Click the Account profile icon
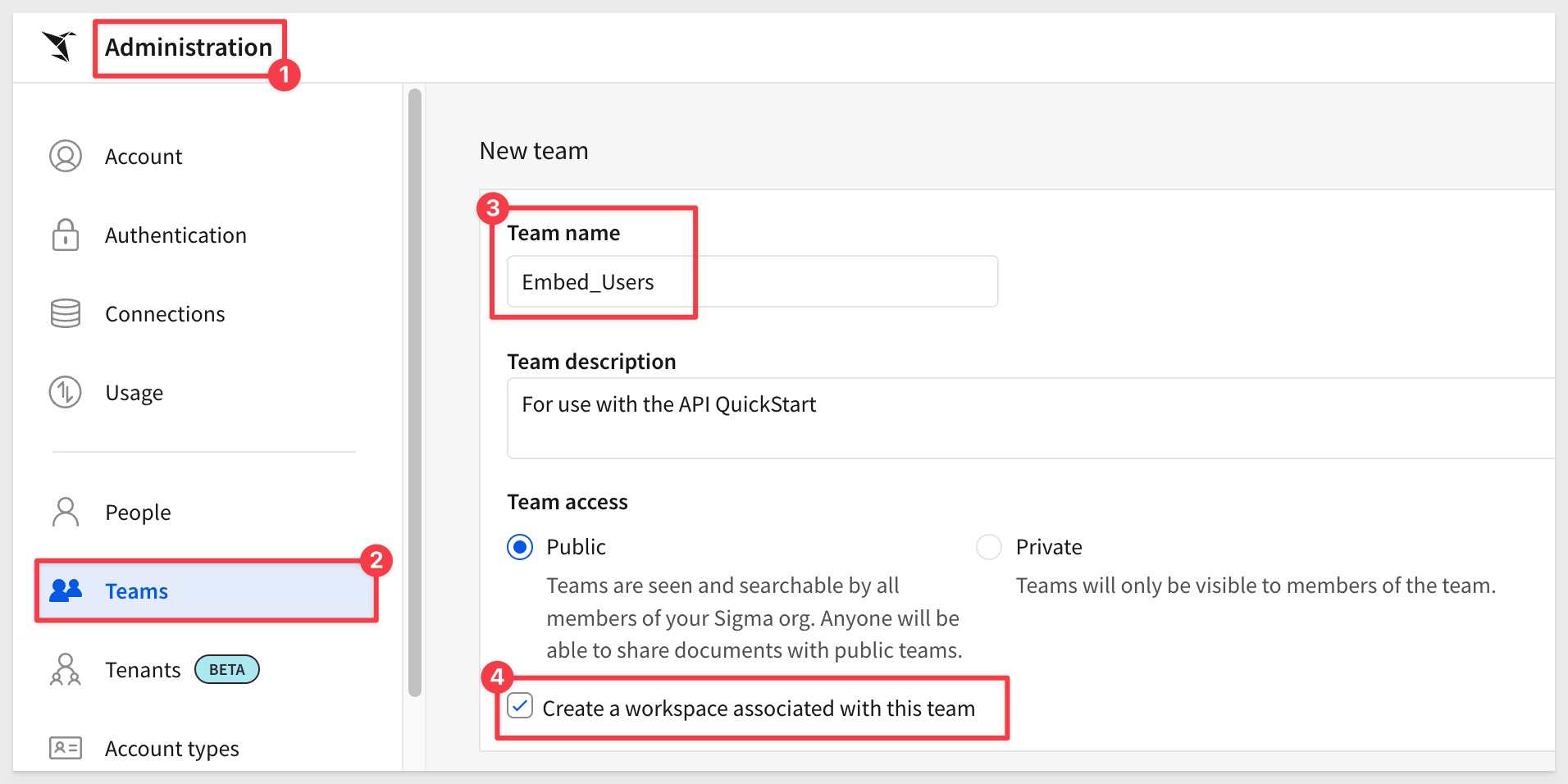This screenshot has height=784, width=1568. coord(66,156)
